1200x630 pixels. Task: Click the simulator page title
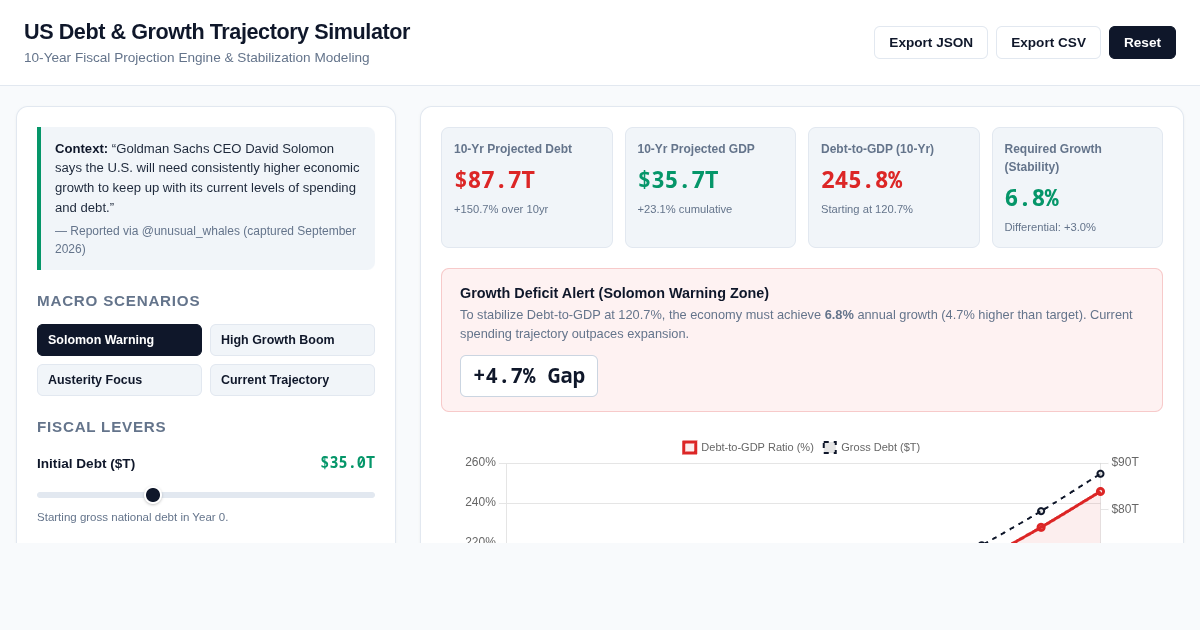pyautogui.click(x=217, y=32)
